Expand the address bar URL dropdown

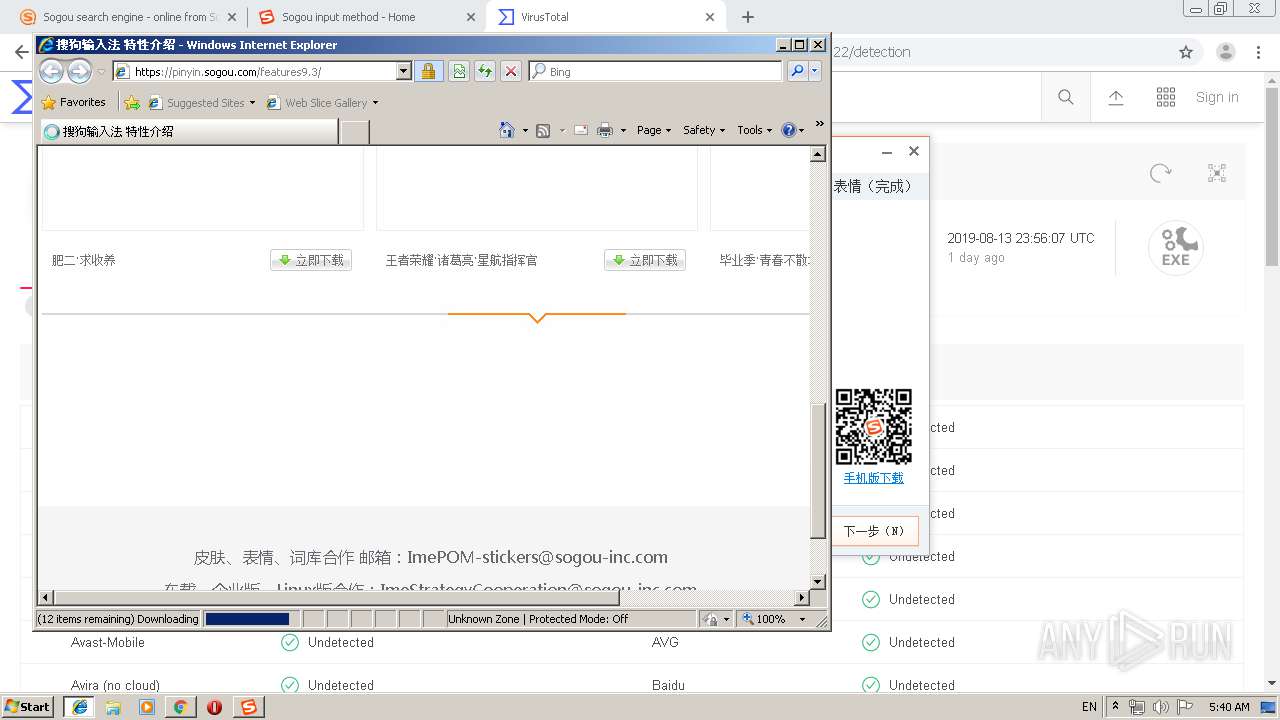(x=404, y=71)
